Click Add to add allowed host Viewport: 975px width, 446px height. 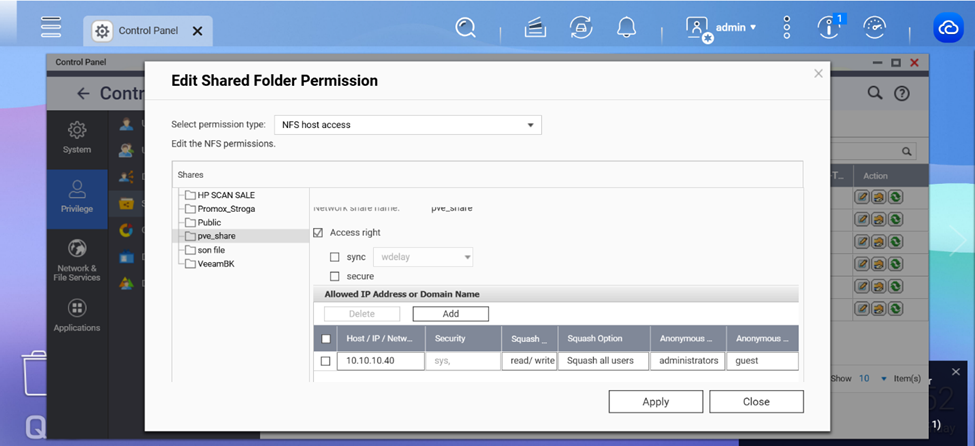tap(450, 314)
